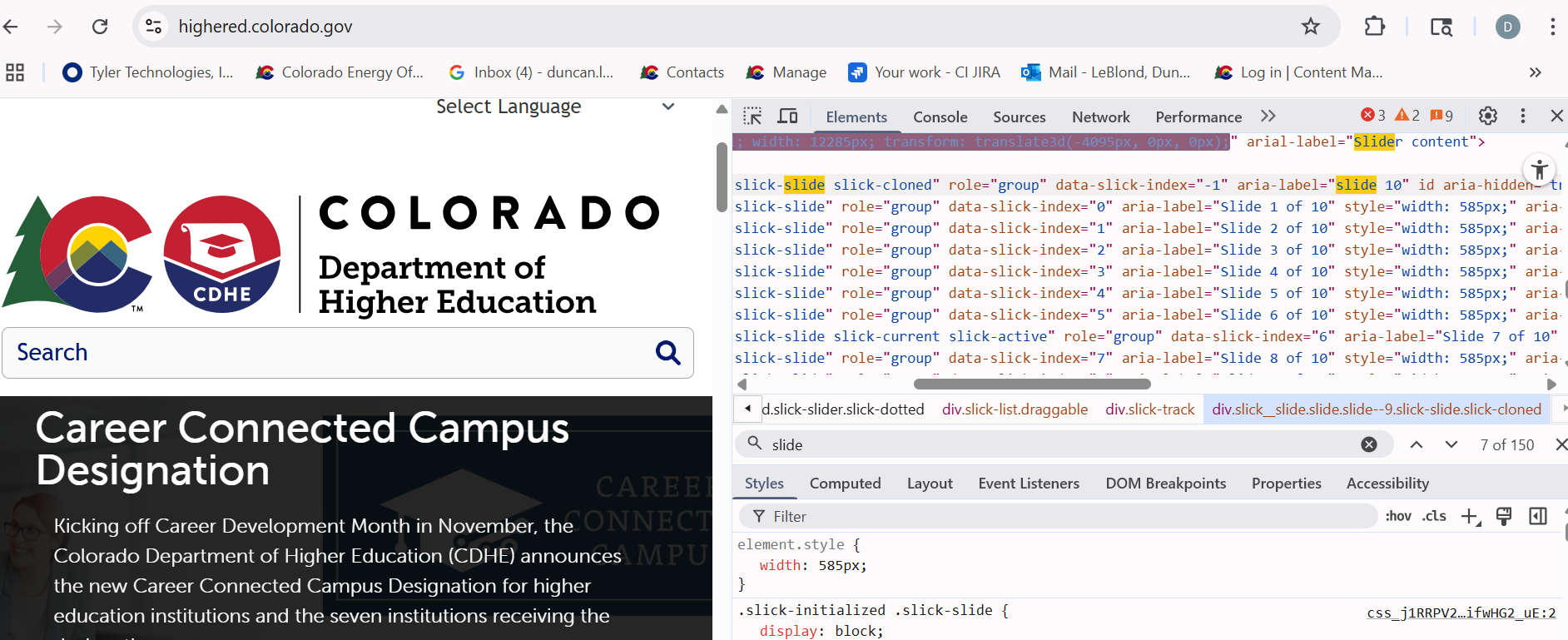Click the Elements panel horizontal scrollbar

tap(1032, 384)
